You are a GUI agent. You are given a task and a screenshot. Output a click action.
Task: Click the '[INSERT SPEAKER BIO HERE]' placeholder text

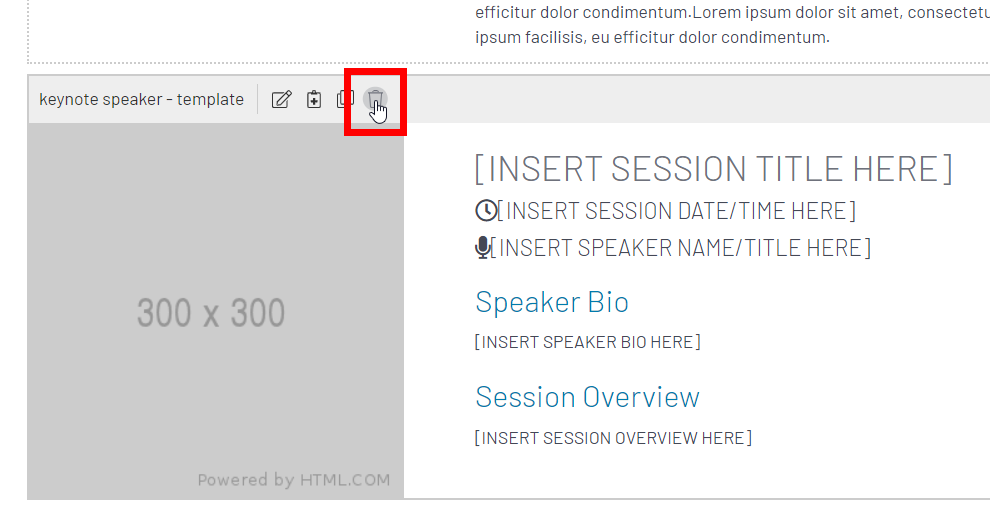588,342
